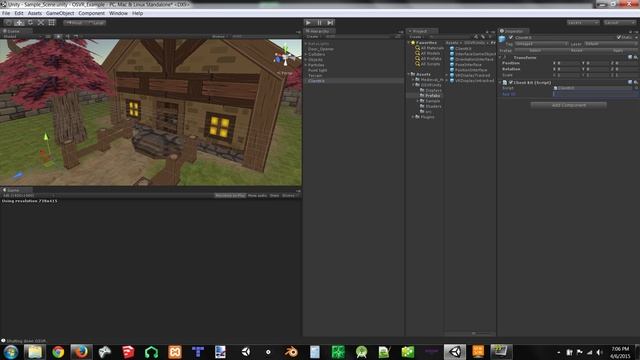Open the Component menu
640x360 pixels.
point(91,13)
